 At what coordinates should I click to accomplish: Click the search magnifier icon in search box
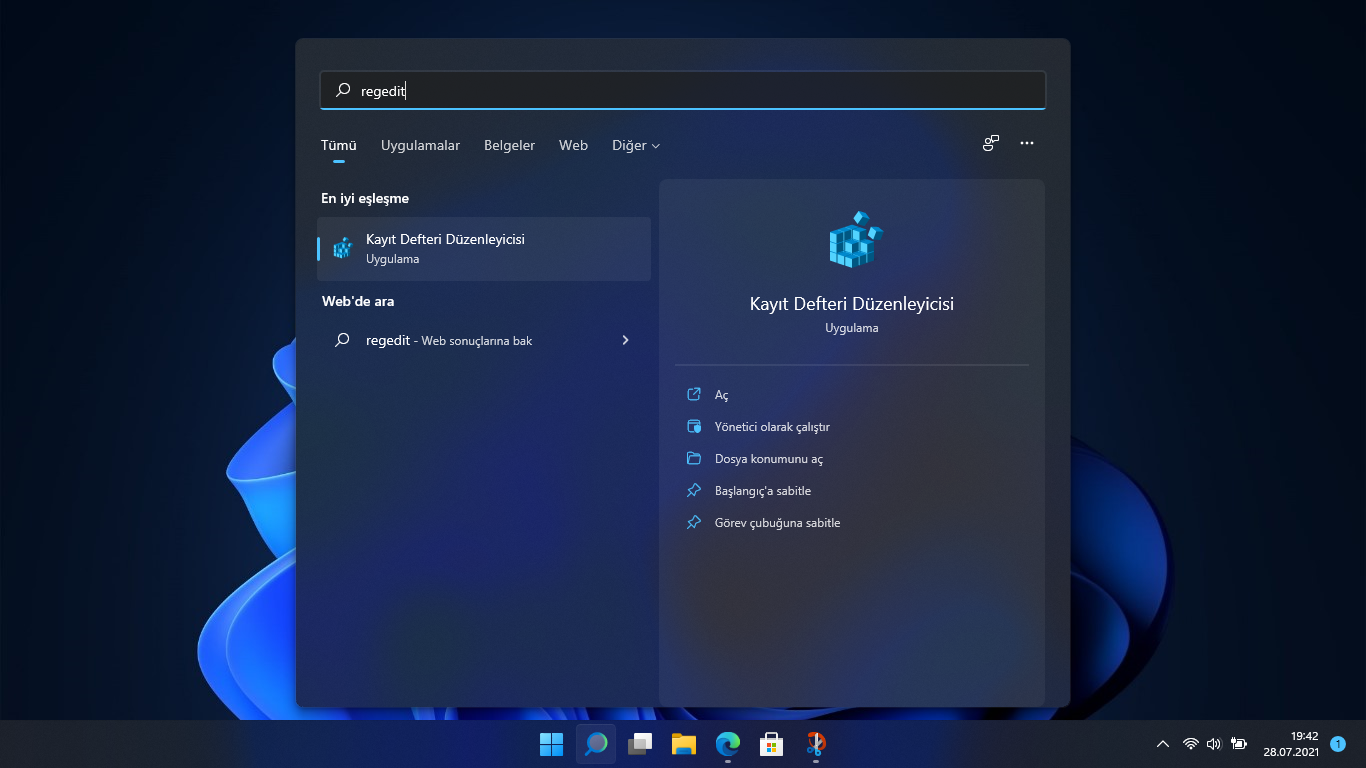pyautogui.click(x=343, y=90)
